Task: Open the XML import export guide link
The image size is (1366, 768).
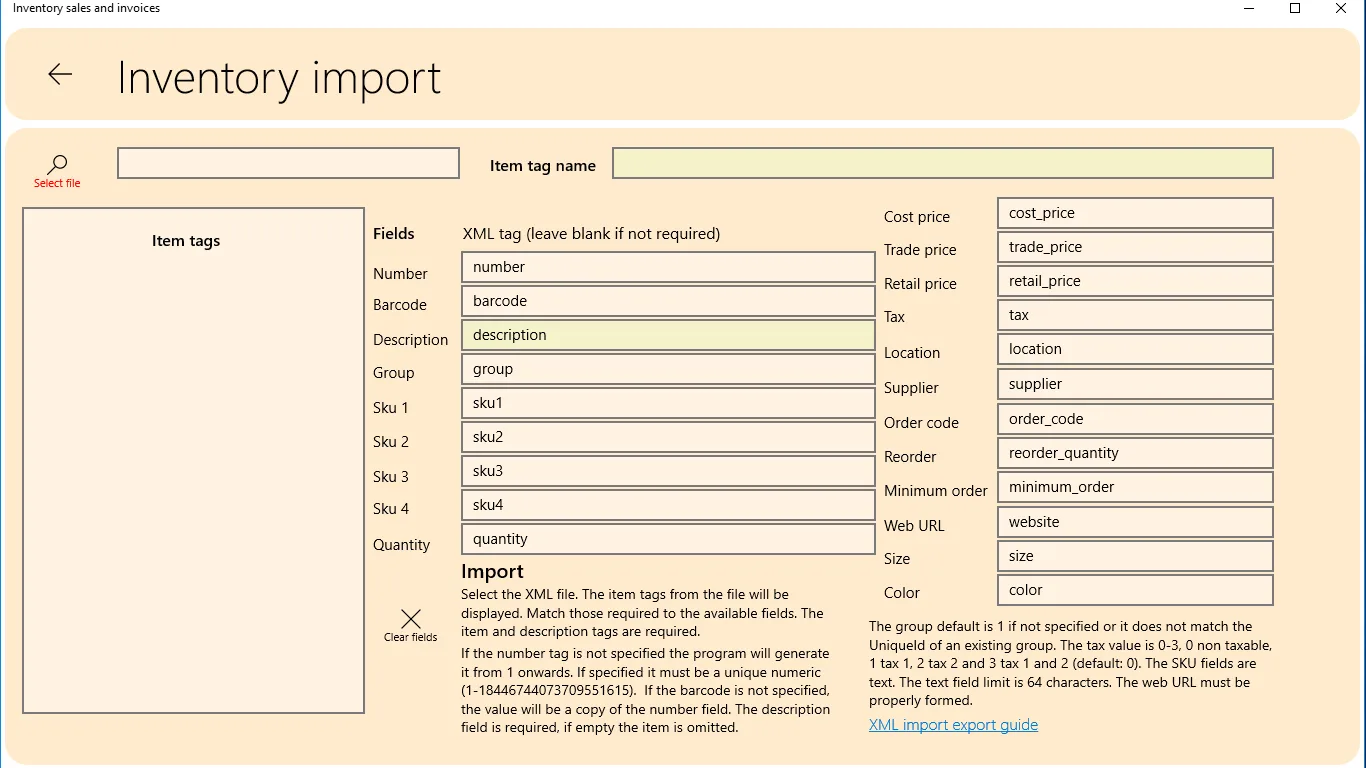Action: 953,725
